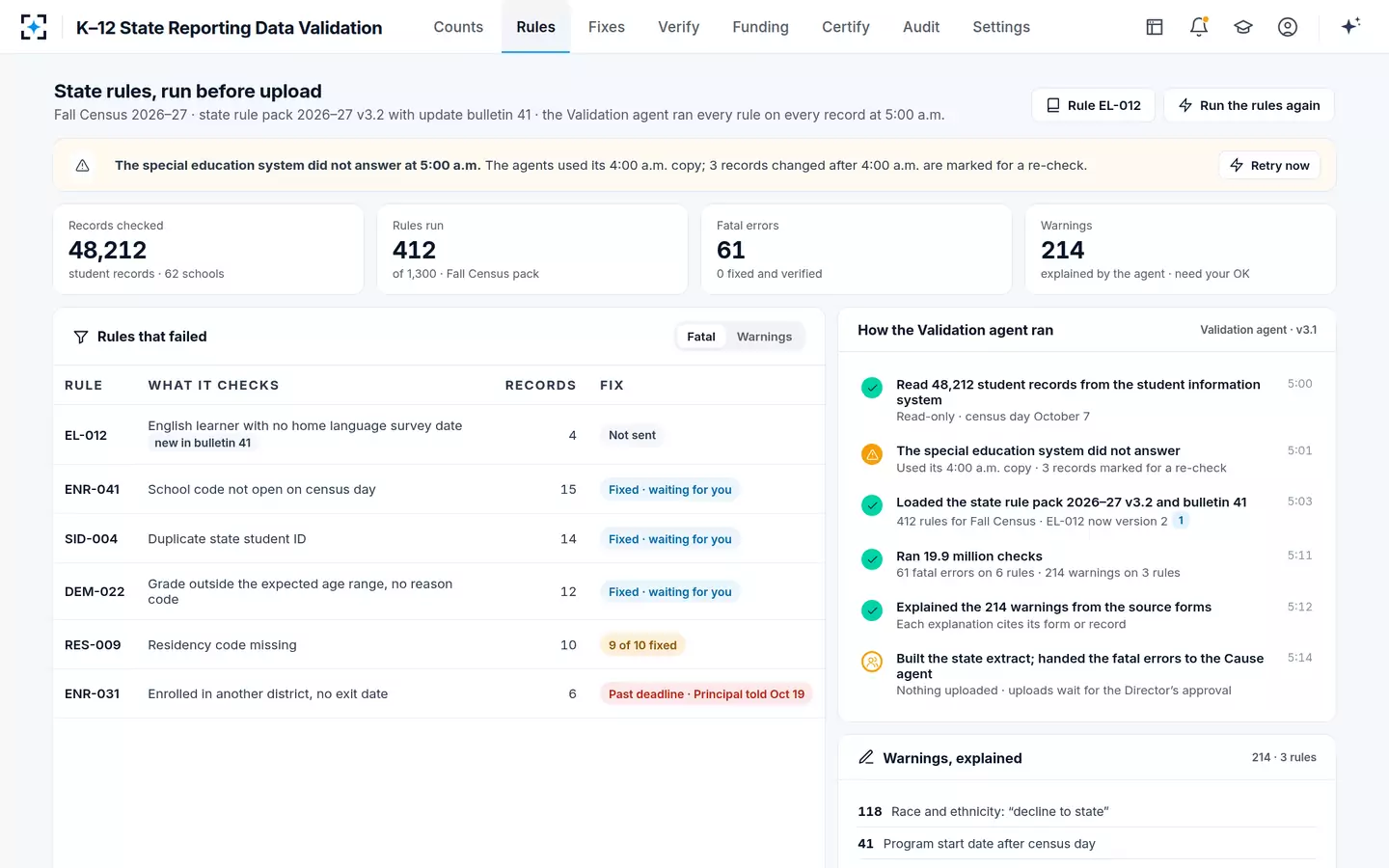Show Fatal rules in the toggle
This screenshot has width=1389, height=868.
701,337
